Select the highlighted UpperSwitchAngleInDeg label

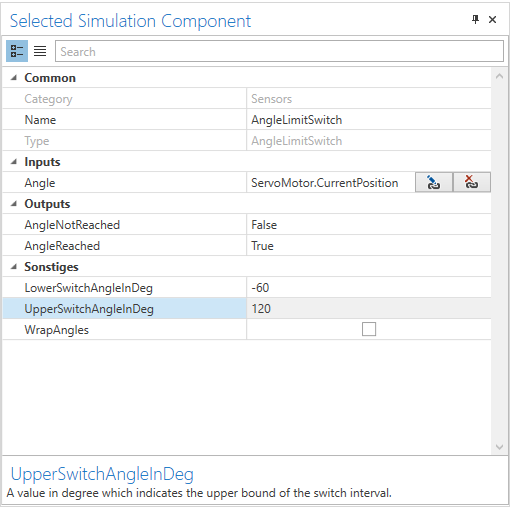click(89, 309)
